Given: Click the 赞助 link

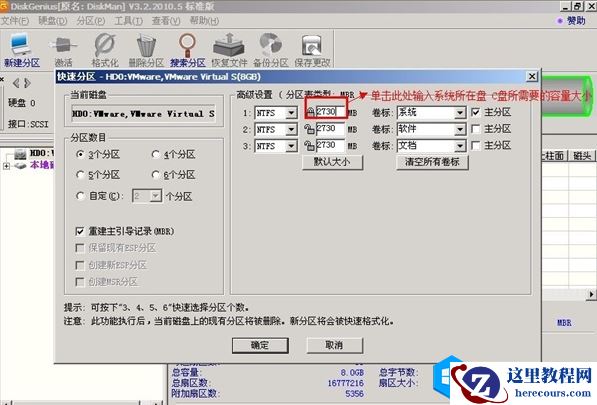Looking at the screenshot, I should [x=576, y=21].
